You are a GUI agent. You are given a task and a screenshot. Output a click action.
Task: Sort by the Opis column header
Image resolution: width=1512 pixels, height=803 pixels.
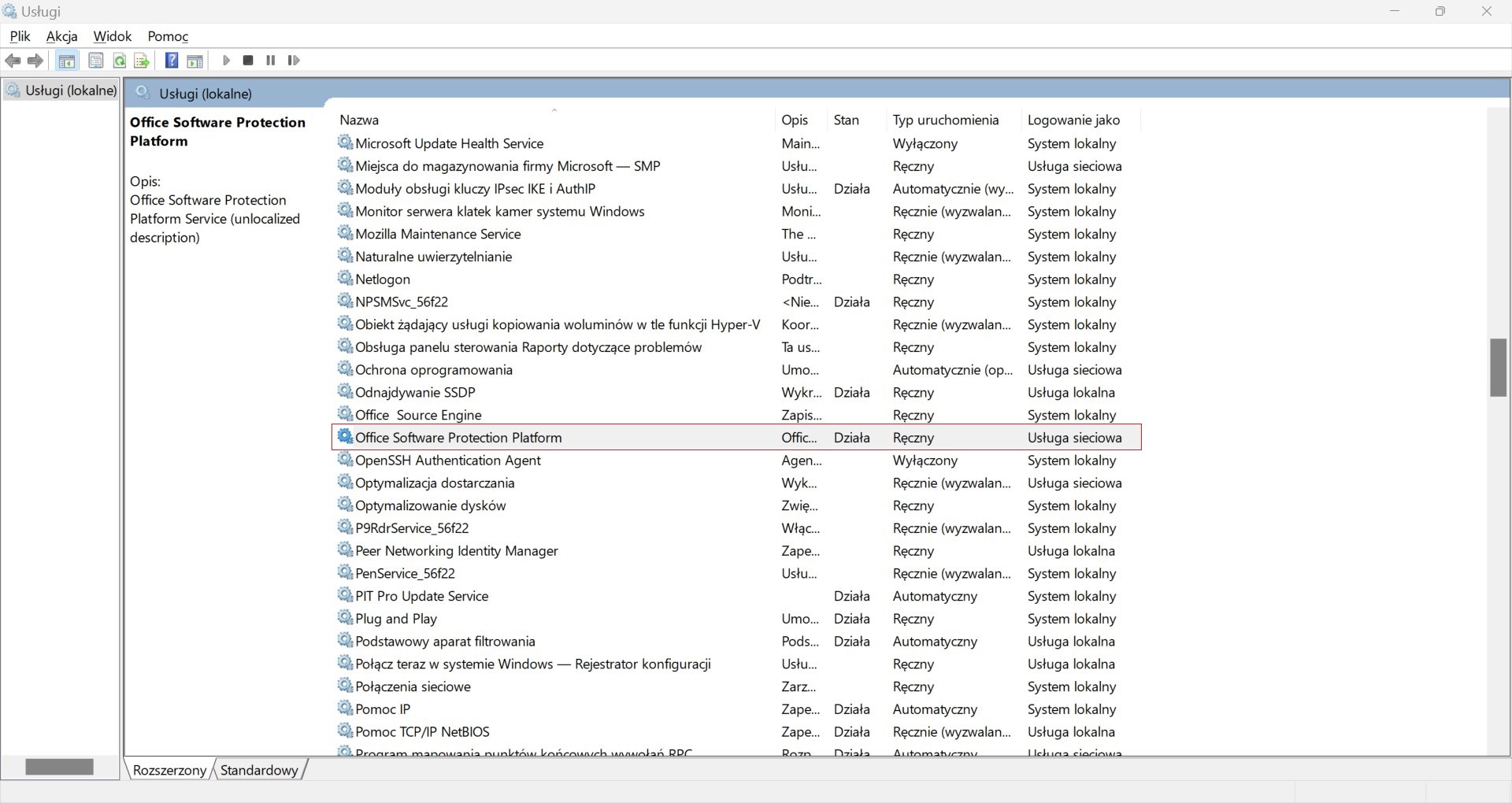coord(800,120)
